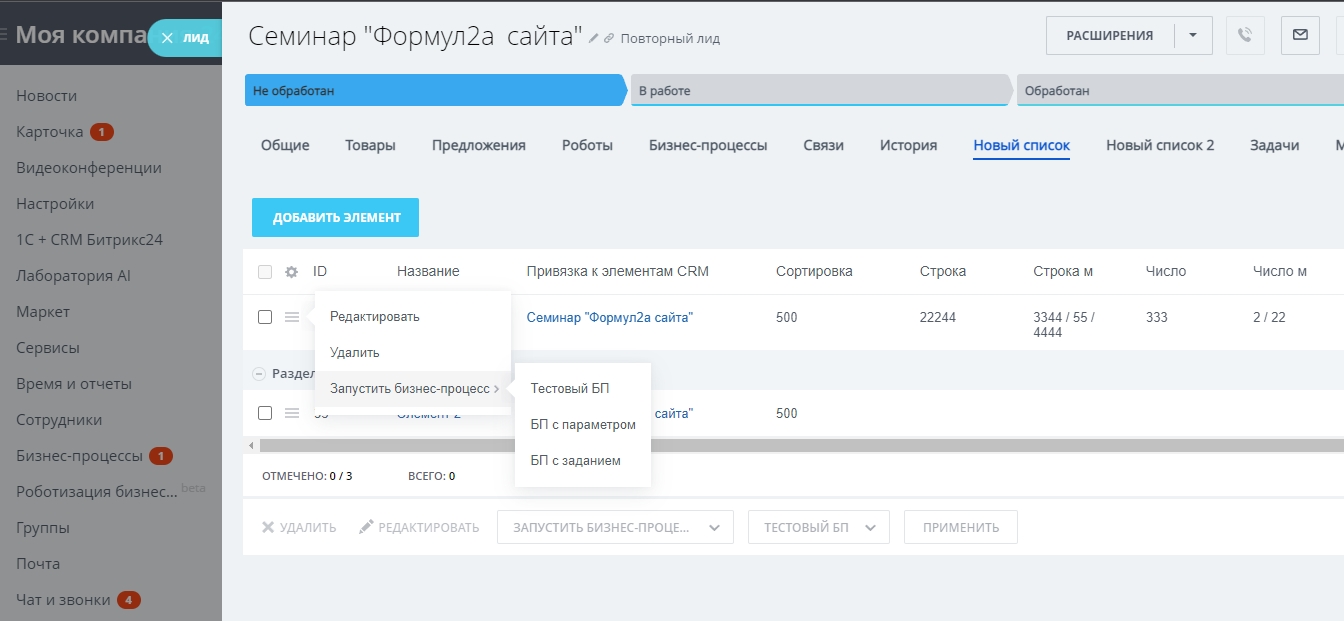The height and width of the screenshot is (621, 1344).
Task: Open ЗАПУСТИТЬ БИЗНЕС-ПРОЦЕСС action dropdown
Action: pos(615,527)
